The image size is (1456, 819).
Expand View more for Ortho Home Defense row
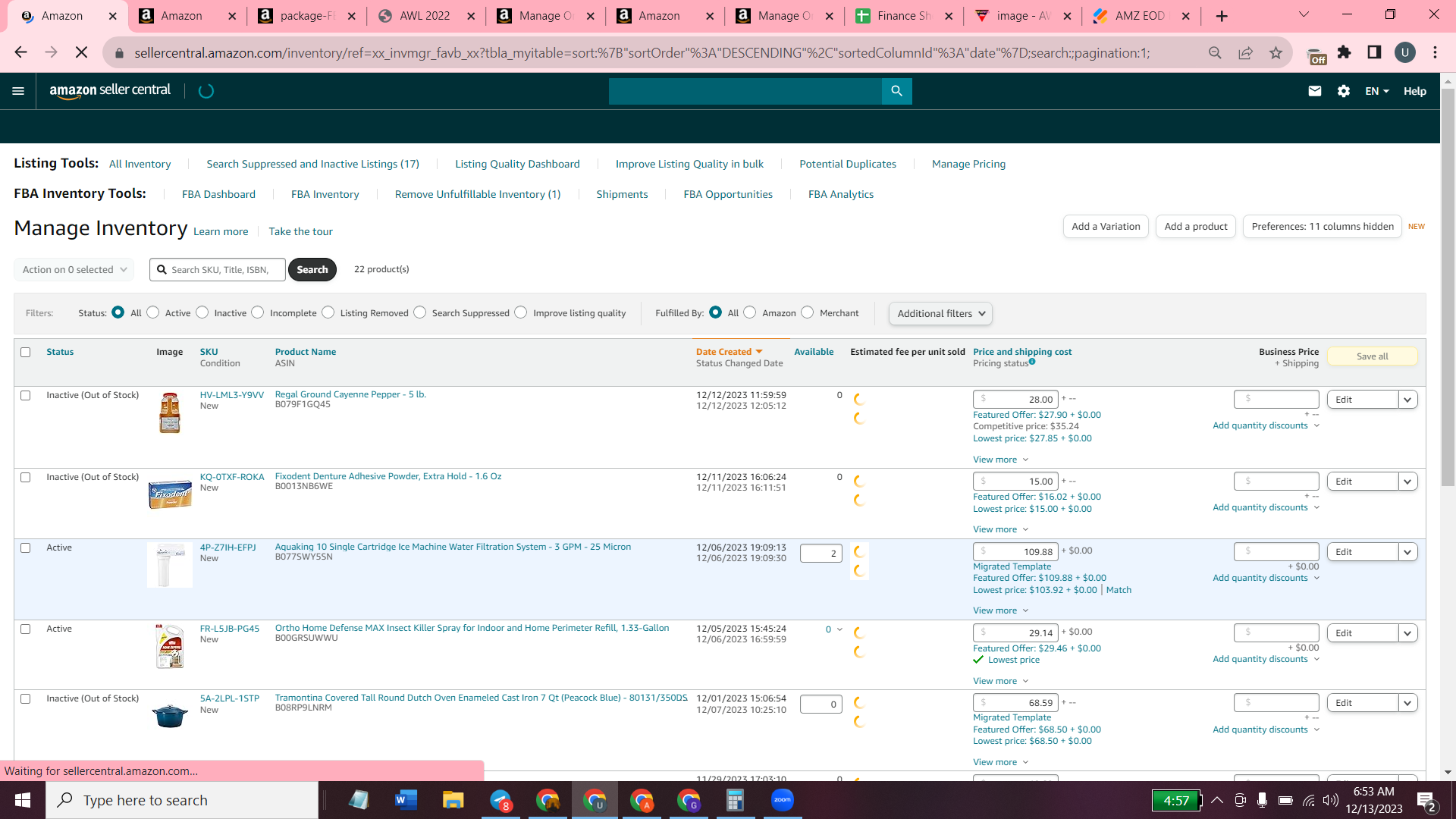[x=1000, y=681]
